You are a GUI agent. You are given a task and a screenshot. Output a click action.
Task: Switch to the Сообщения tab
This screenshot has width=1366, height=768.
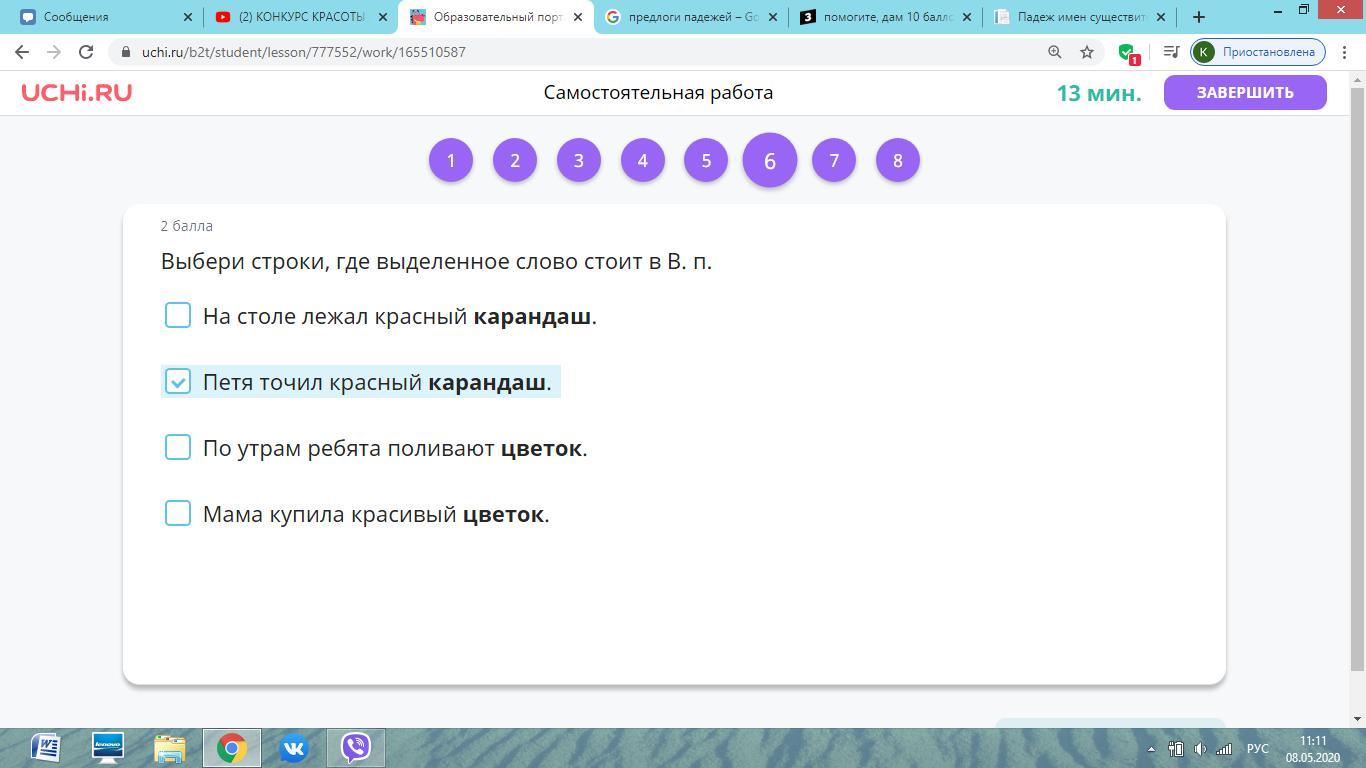tap(100, 17)
